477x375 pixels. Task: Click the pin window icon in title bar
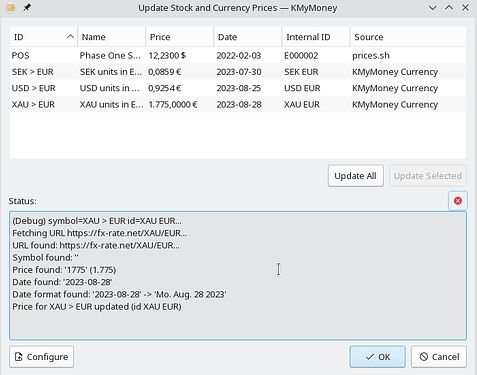point(27,7)
